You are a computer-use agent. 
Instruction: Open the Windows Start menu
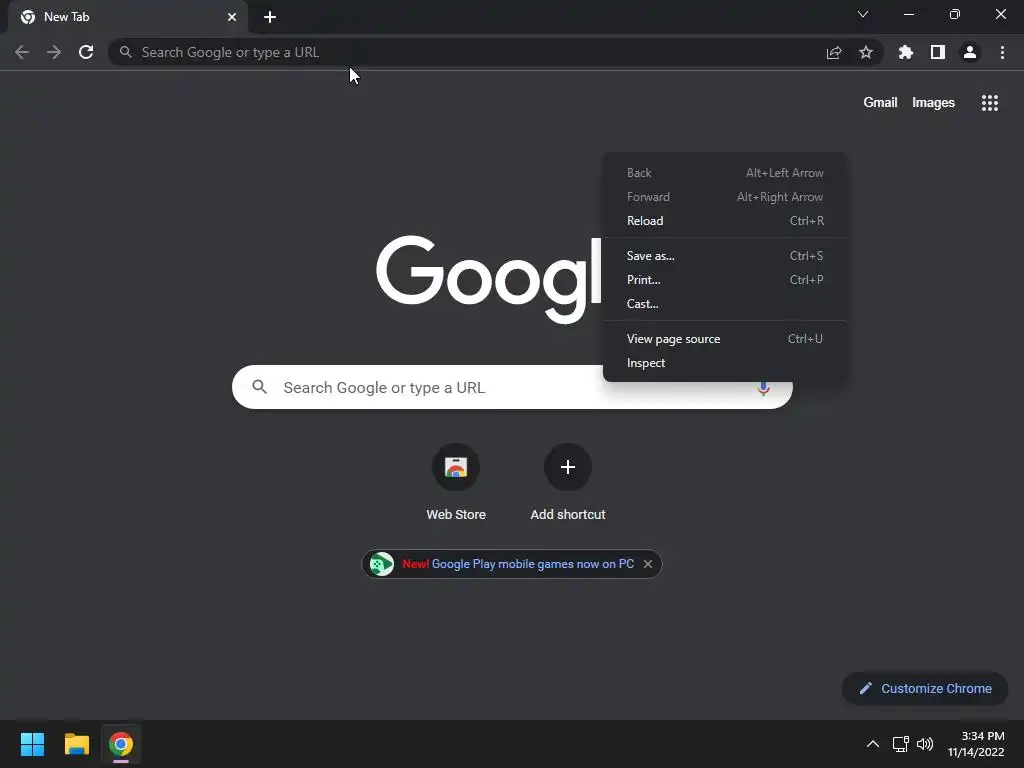click(32, 744)
